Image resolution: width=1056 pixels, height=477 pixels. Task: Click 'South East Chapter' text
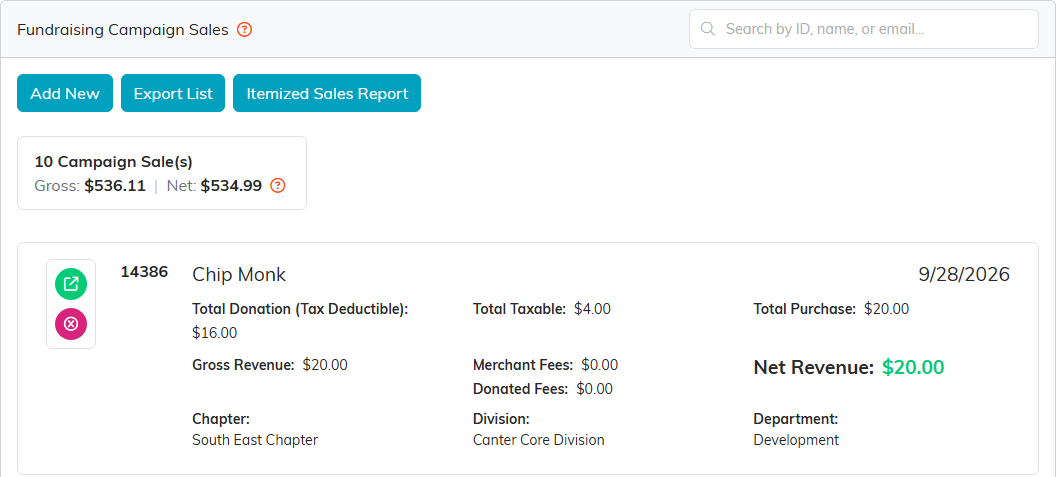pos(255,440)
